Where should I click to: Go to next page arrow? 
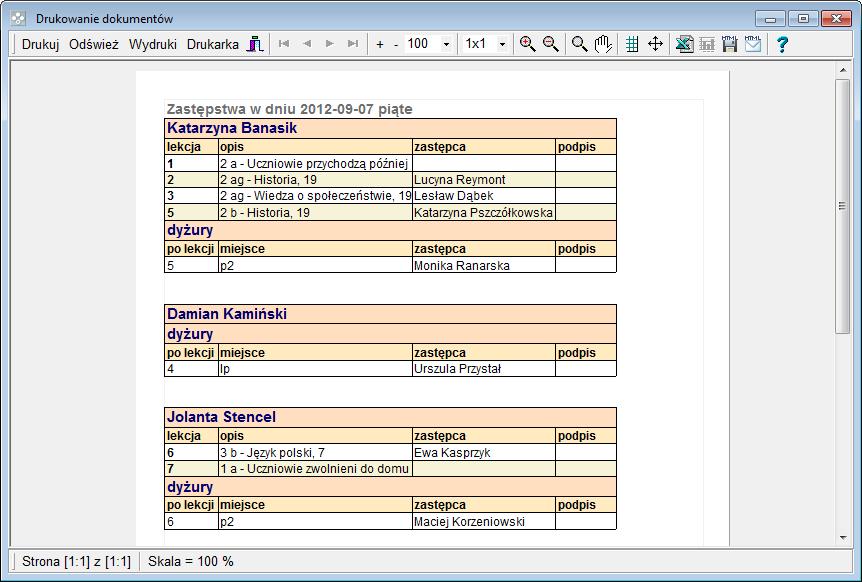[x=330, y=43]
